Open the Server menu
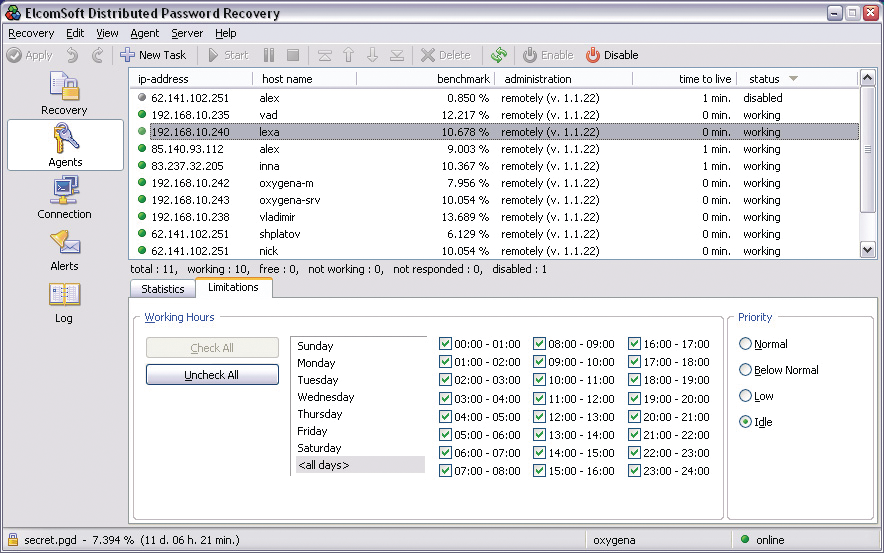 187,33
